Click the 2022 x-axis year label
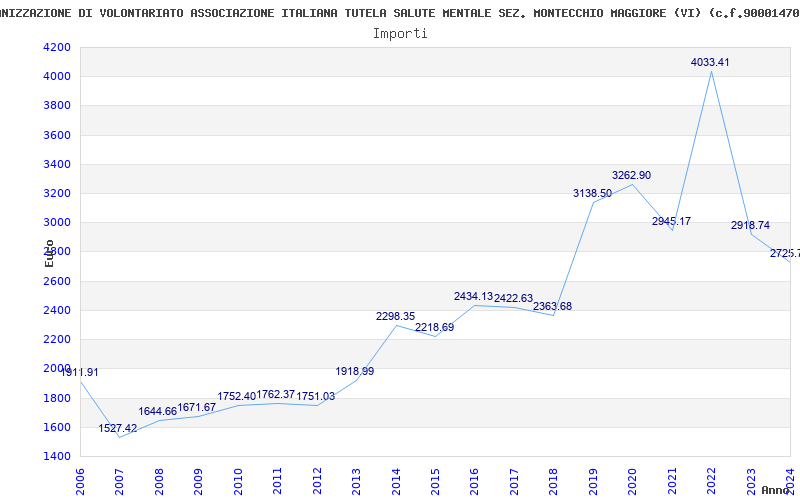The height and width of the screenshot is (500, 800). click(711, 482)
